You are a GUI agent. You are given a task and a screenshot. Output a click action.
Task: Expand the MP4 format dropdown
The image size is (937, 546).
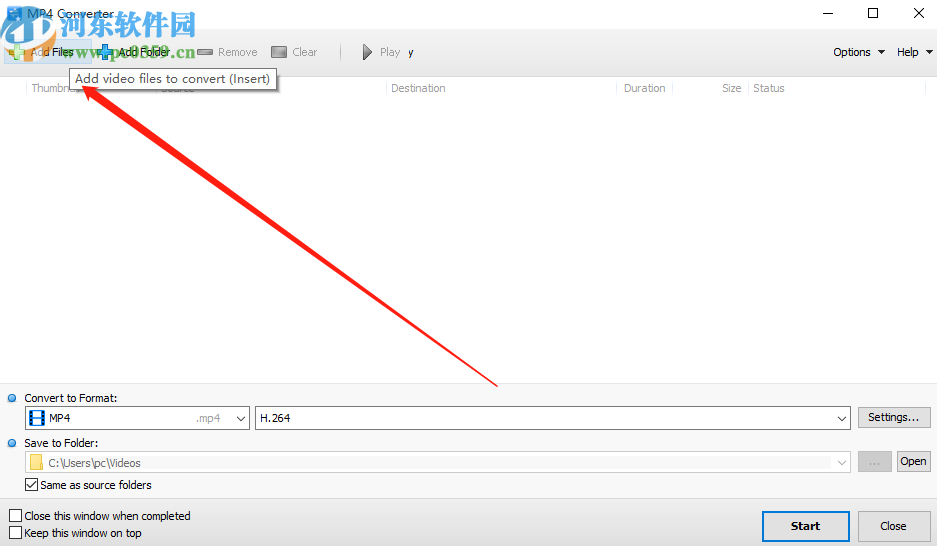241,418
